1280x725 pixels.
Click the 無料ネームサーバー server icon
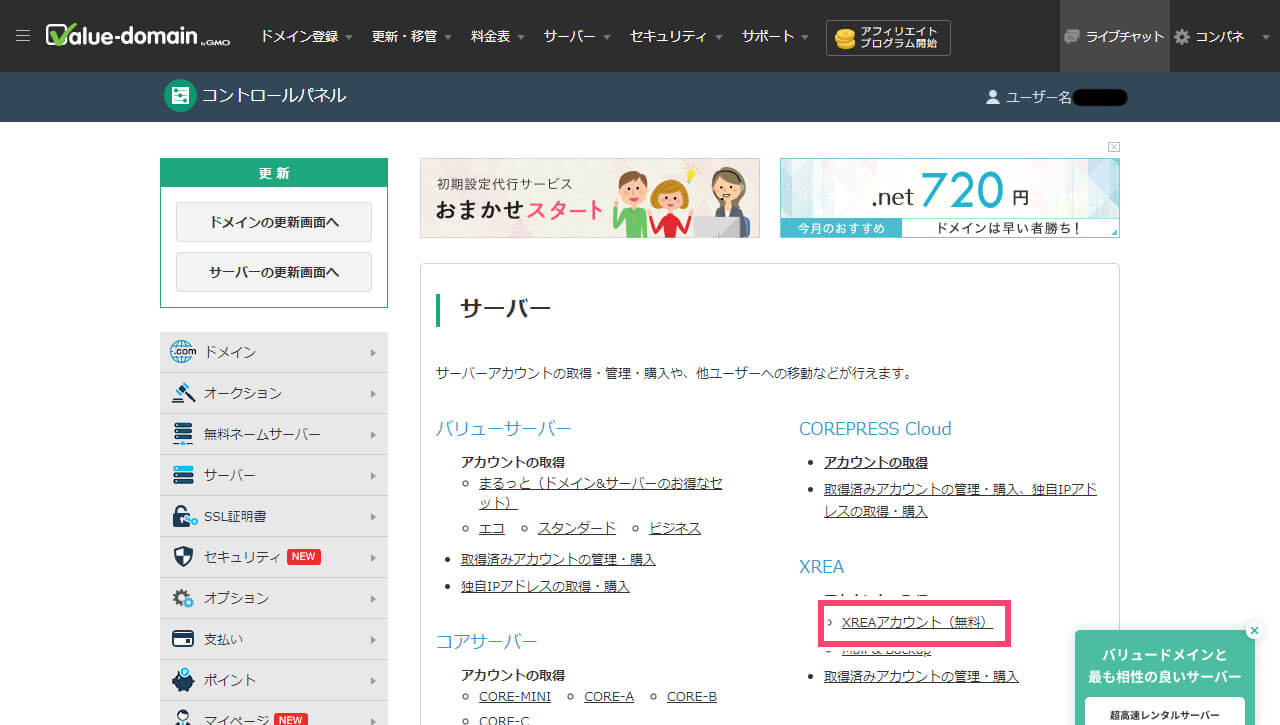coord(183,434)
